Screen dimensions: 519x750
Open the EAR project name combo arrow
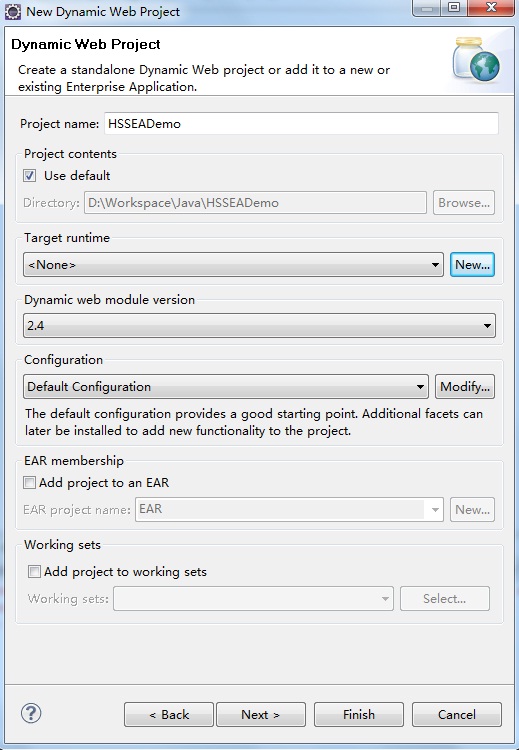[x=434, y=510]
